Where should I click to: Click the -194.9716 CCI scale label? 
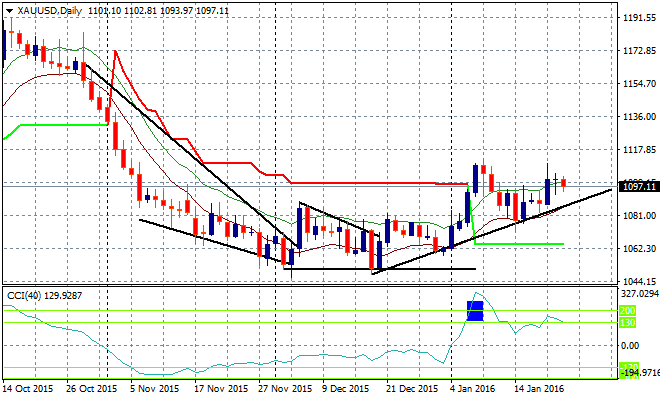pyautogui.click(x=636, y=372)
